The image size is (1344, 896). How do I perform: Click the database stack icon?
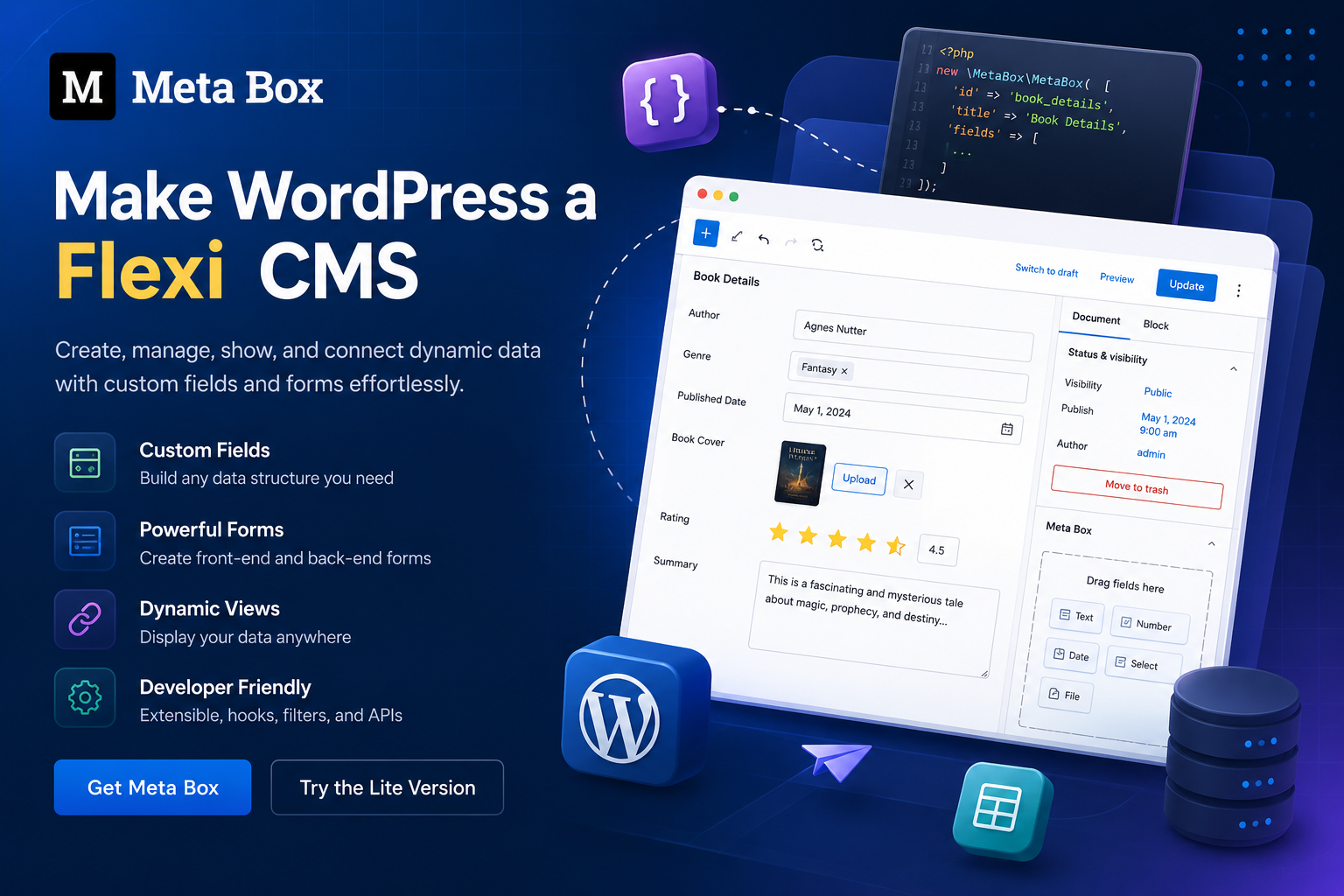pos(1233,758)
